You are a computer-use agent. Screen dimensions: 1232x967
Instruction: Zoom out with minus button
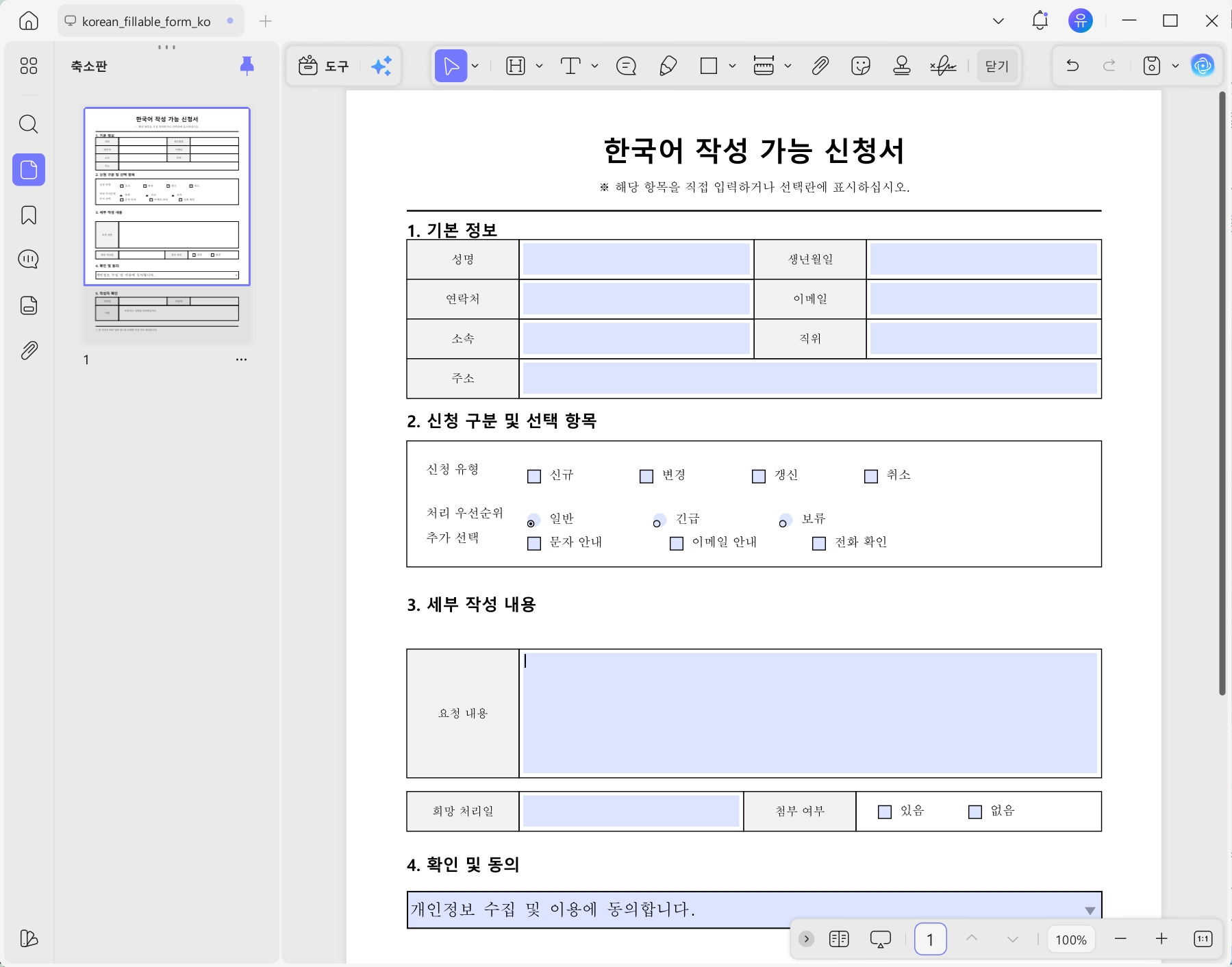pyautogui.click(x=1120, y=939)
